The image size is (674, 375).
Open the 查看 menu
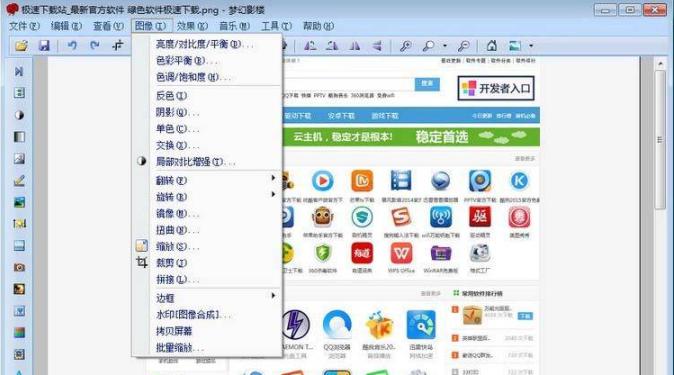click(x=108, y=26)
